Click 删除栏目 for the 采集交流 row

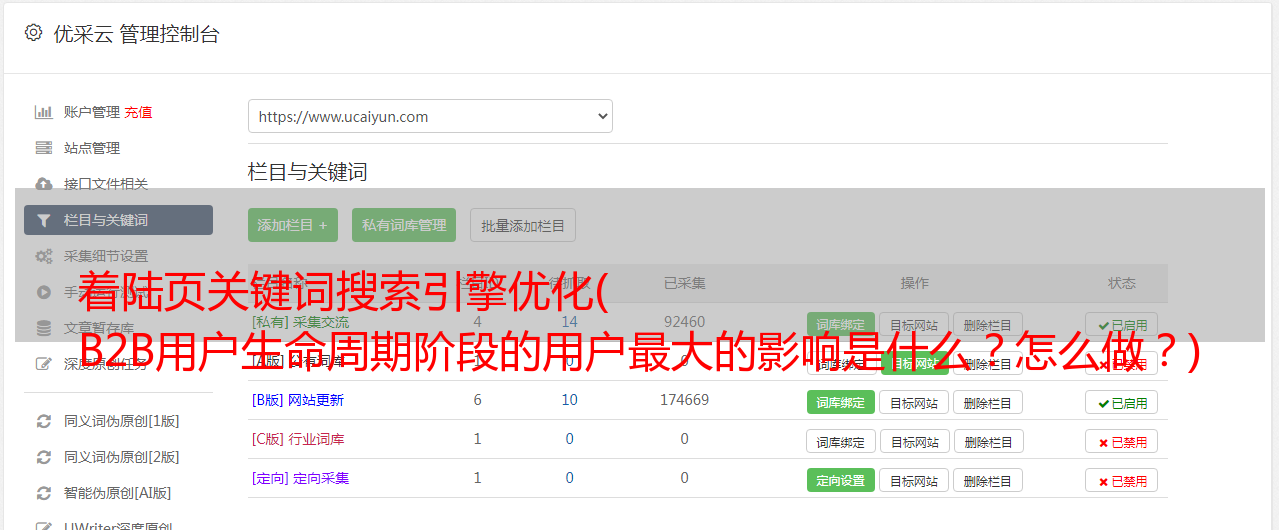click(988, 324)
